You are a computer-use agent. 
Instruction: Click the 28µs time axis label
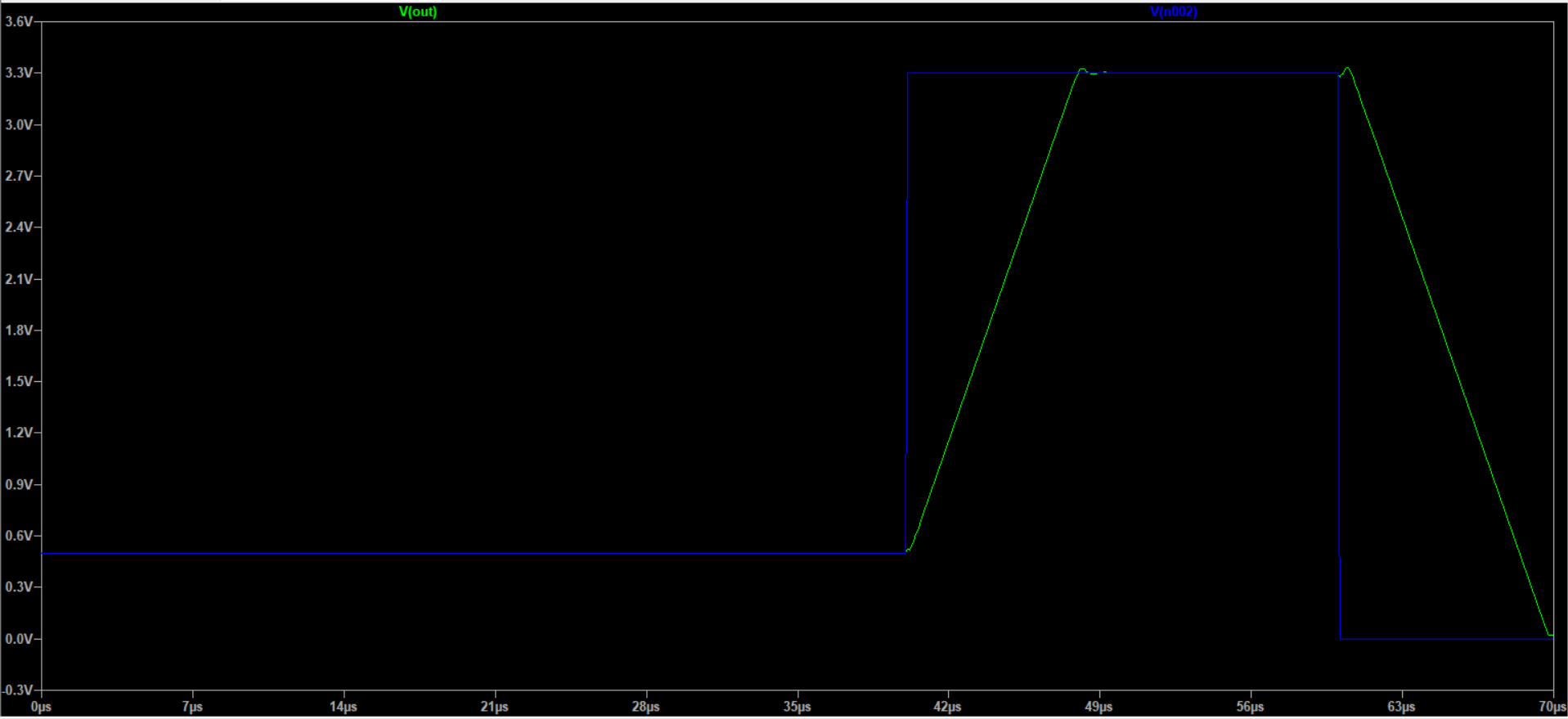[x=646, y=707]
